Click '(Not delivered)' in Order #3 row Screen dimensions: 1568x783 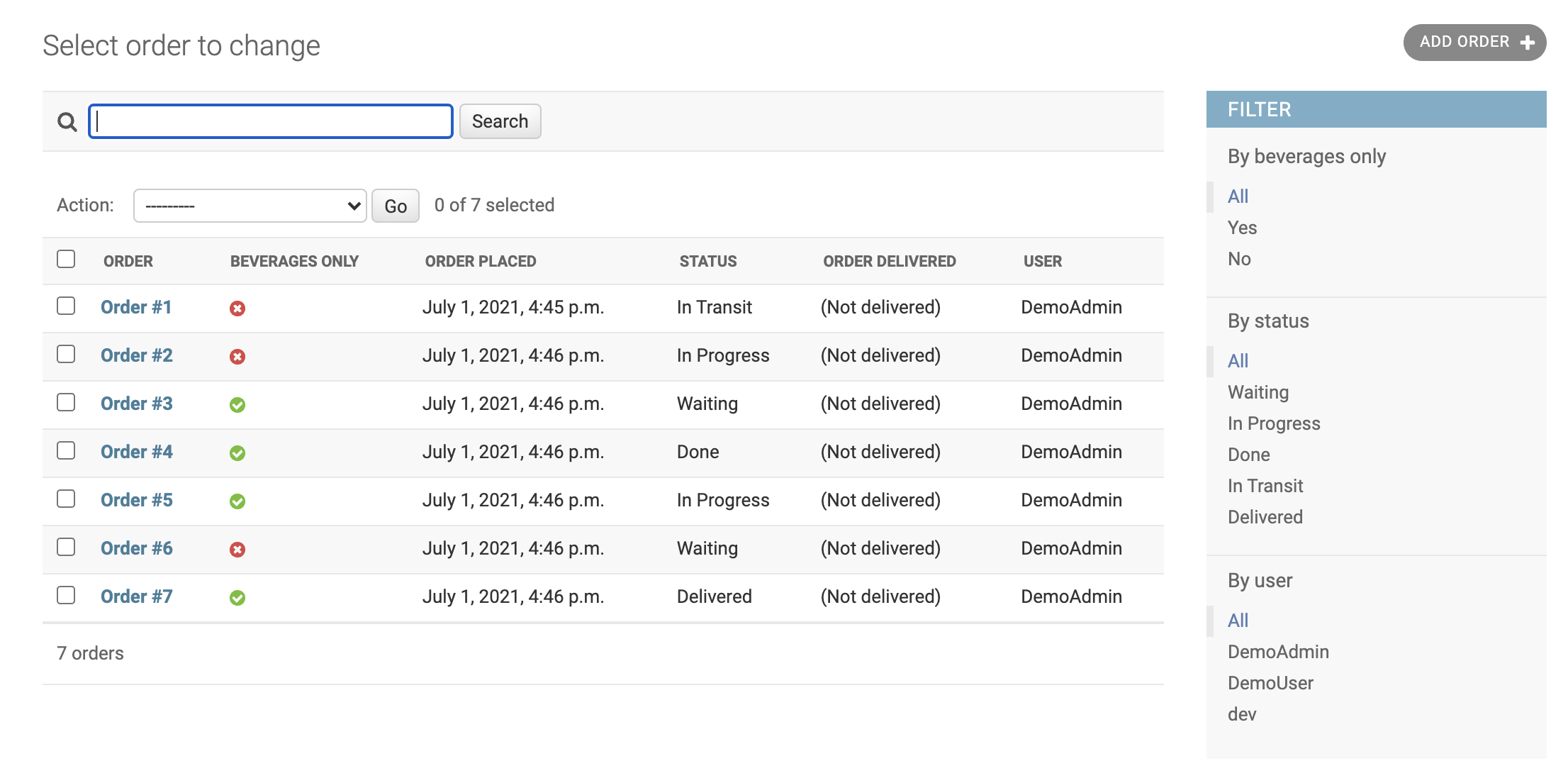[x=880, y=404]
